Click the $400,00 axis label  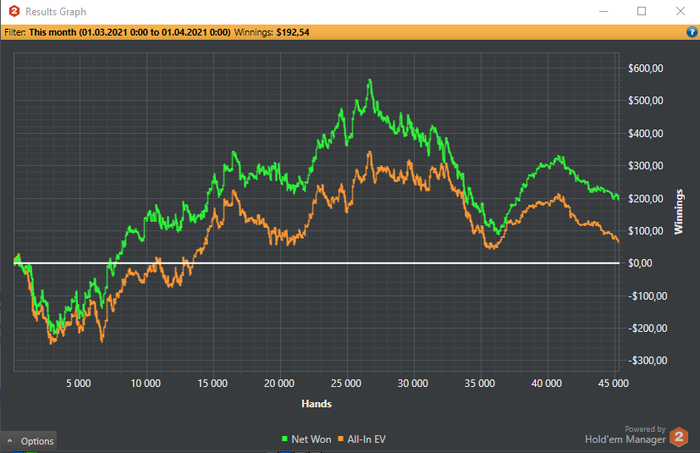(646, 133)
